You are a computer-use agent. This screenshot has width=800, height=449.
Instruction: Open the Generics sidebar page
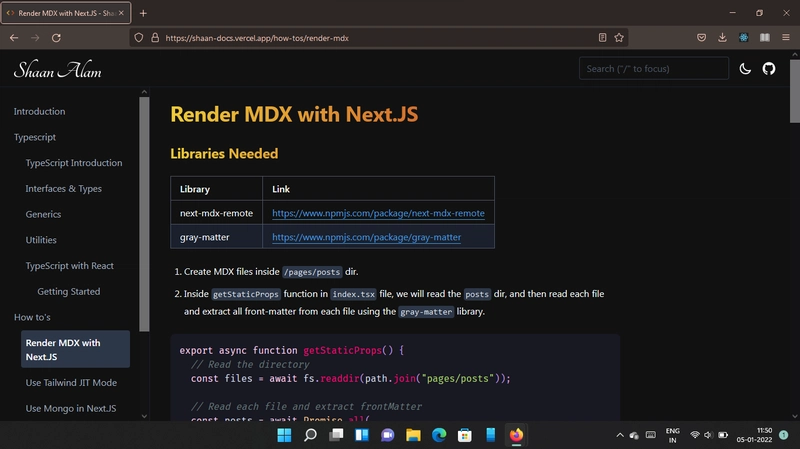coord(43,214)
